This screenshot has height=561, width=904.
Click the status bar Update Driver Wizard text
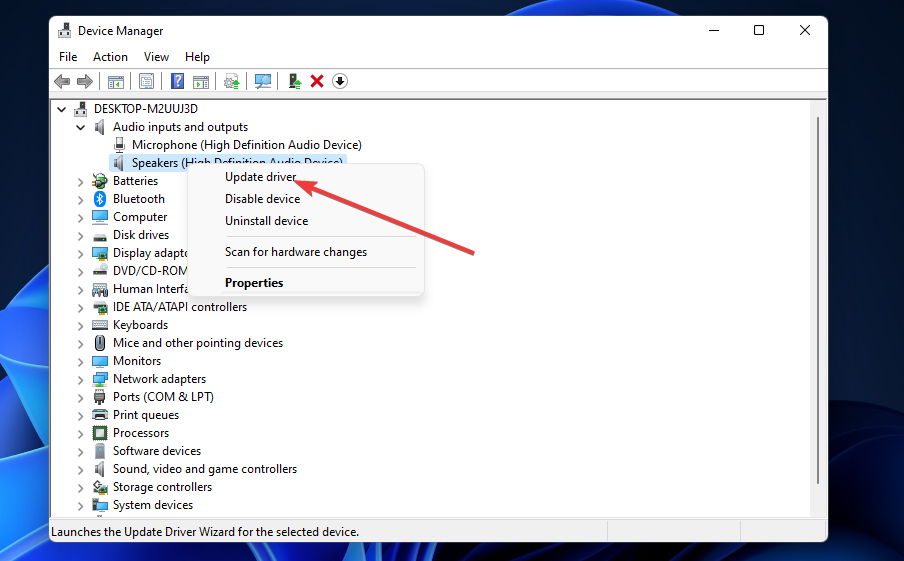[205, 532]
